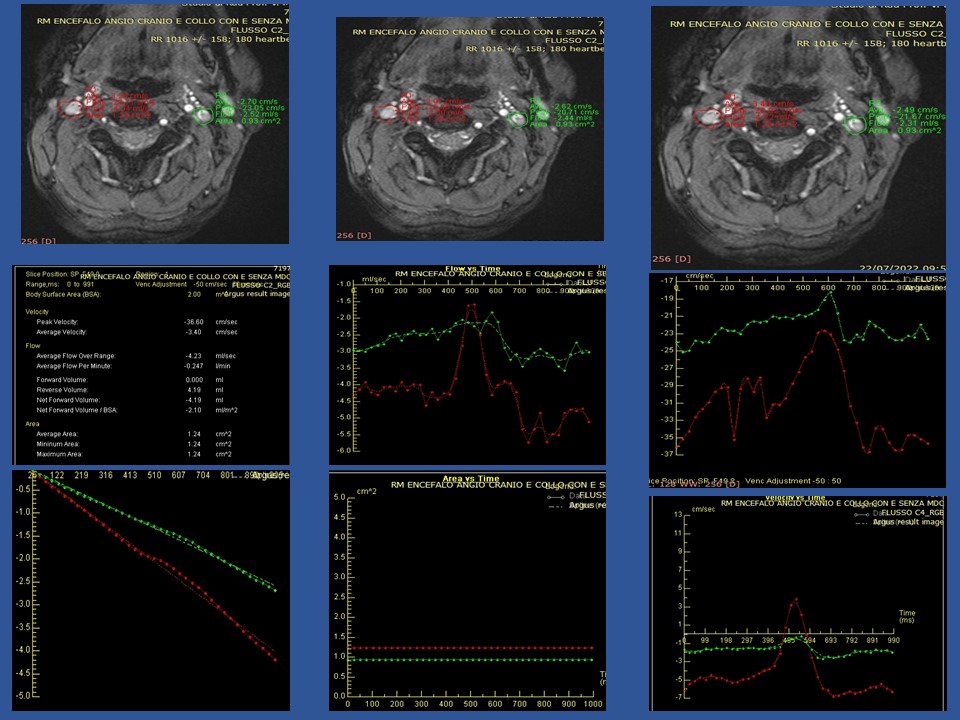Click the "Average Flow Over Range:" label

click(76, 356)
